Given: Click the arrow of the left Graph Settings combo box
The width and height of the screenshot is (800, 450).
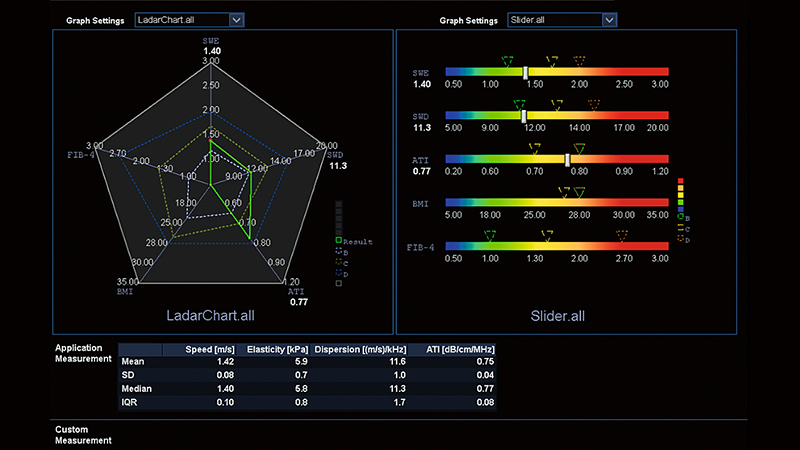Looking at the screenshot, I should coord(236,19).
